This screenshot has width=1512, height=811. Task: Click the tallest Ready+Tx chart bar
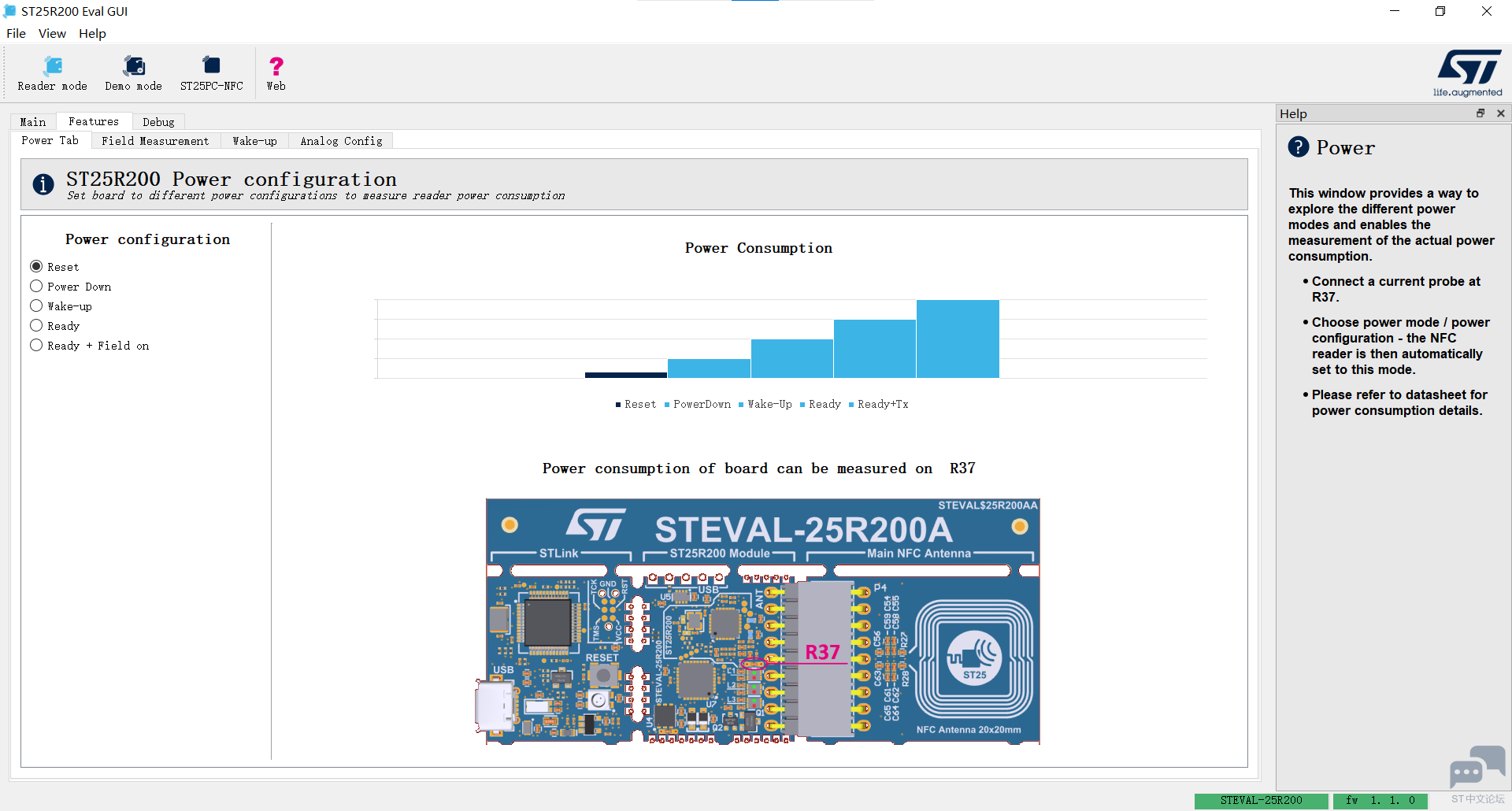958,339
